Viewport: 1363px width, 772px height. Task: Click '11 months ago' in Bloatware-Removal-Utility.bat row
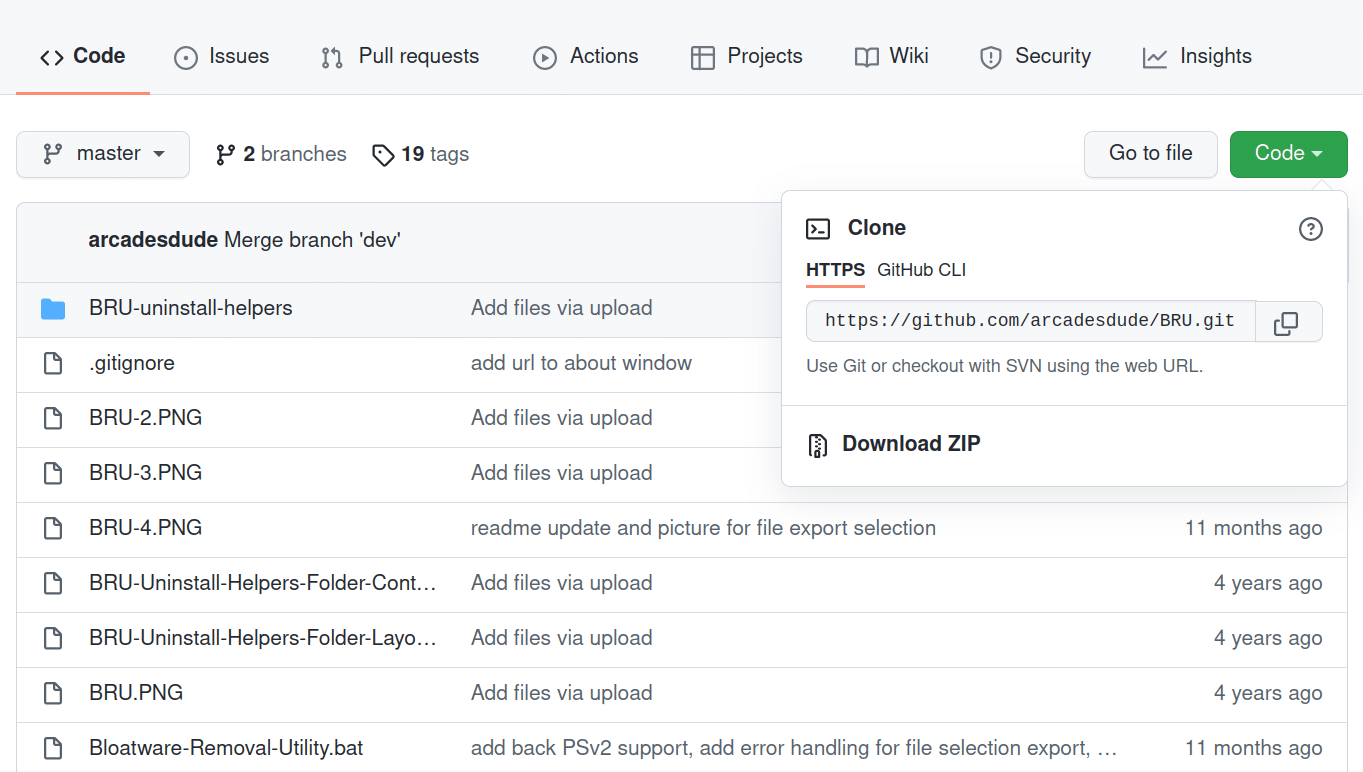coord(1254,748)
